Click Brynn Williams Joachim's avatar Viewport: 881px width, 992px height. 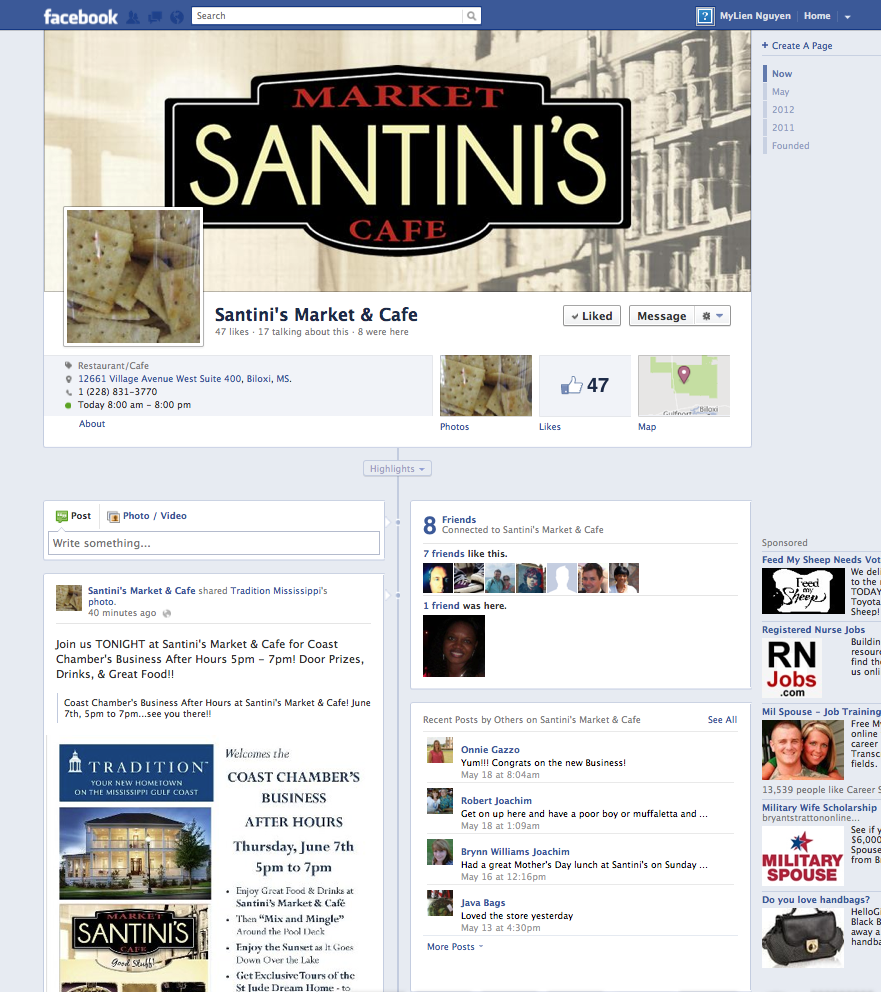pos(440,852)
